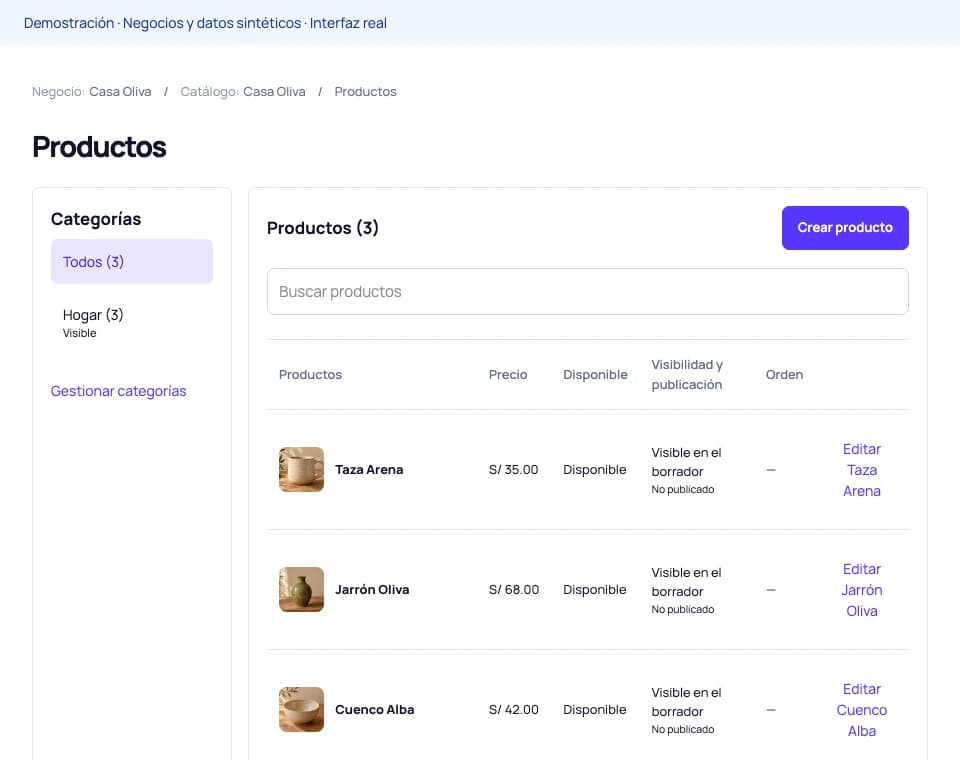The height and width of the screenshot is (760, 960).
Task: Go to Negocio: Casa Oliva breadcrumb
Action: 92,91
